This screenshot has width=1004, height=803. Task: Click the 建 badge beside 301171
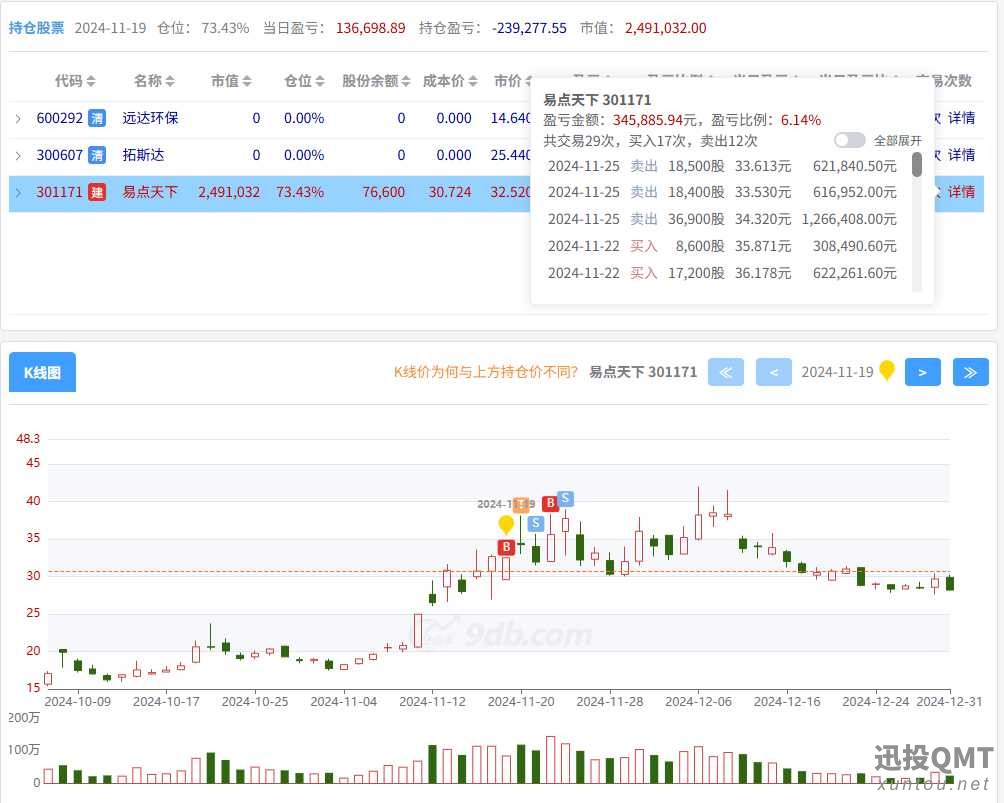97,193
